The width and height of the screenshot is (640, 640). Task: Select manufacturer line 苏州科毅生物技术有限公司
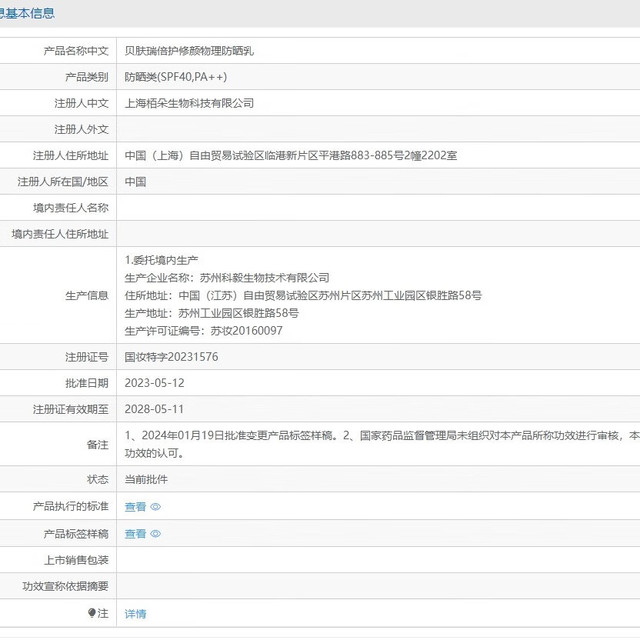(227, 278)
